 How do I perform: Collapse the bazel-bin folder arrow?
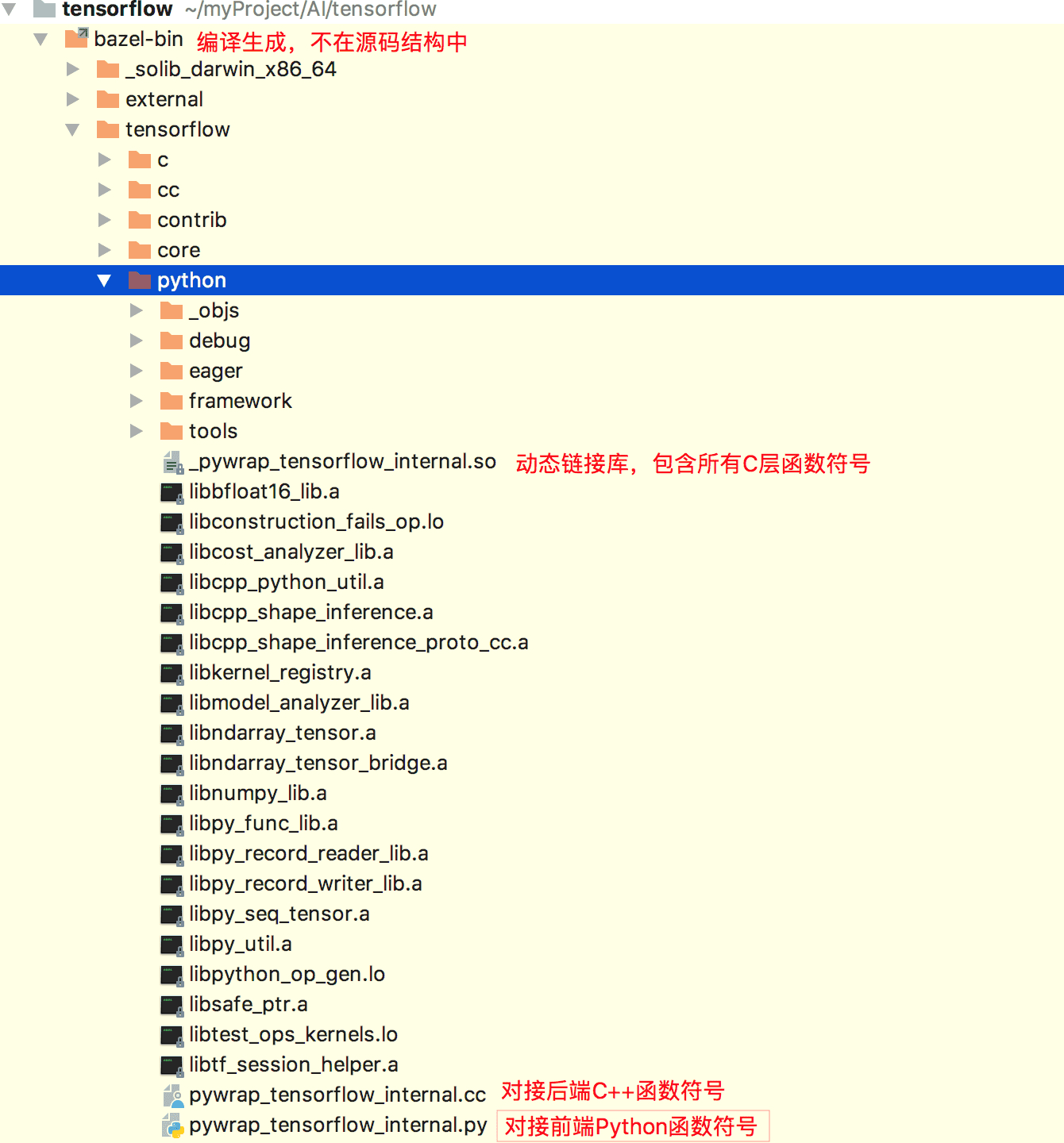tap(41, 39)
